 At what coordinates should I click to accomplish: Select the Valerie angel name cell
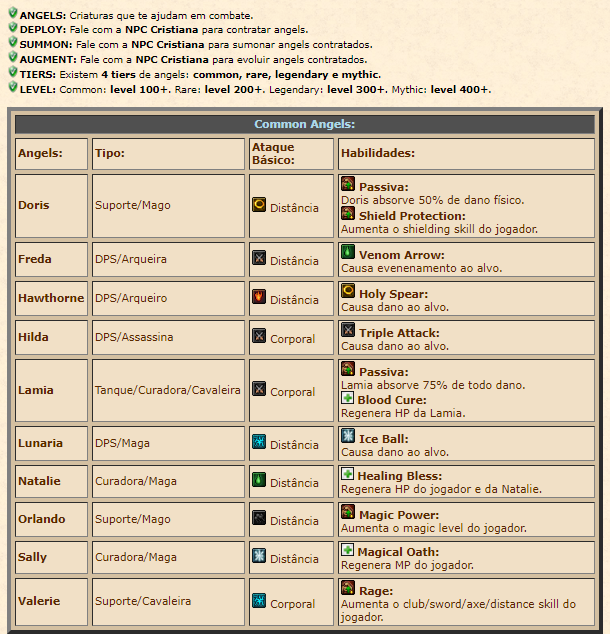[x=51, y=602]
